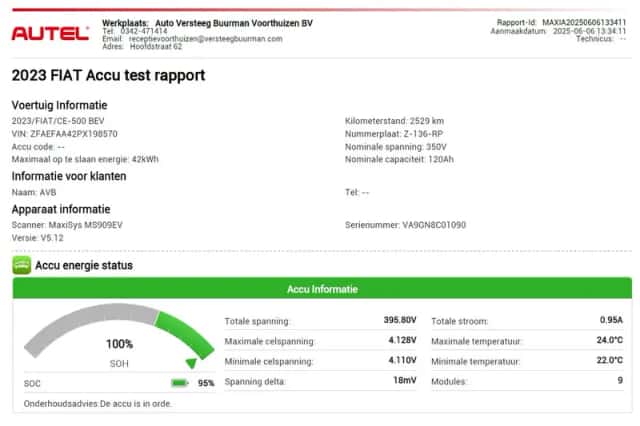Click the Technicus field value

pos(622,39)
